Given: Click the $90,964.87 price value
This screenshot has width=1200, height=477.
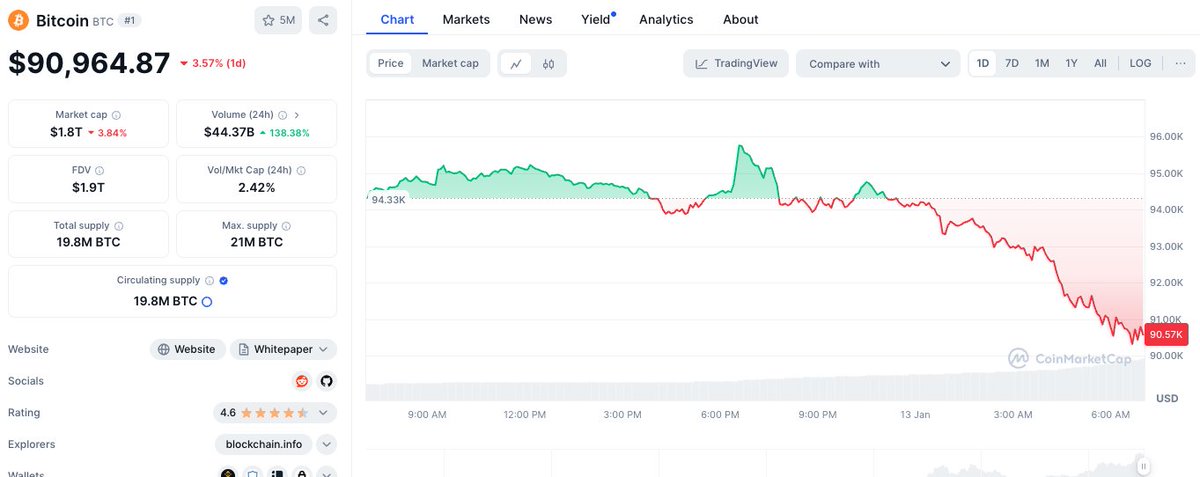Looking at the screenshot, I should pos(90,63).
